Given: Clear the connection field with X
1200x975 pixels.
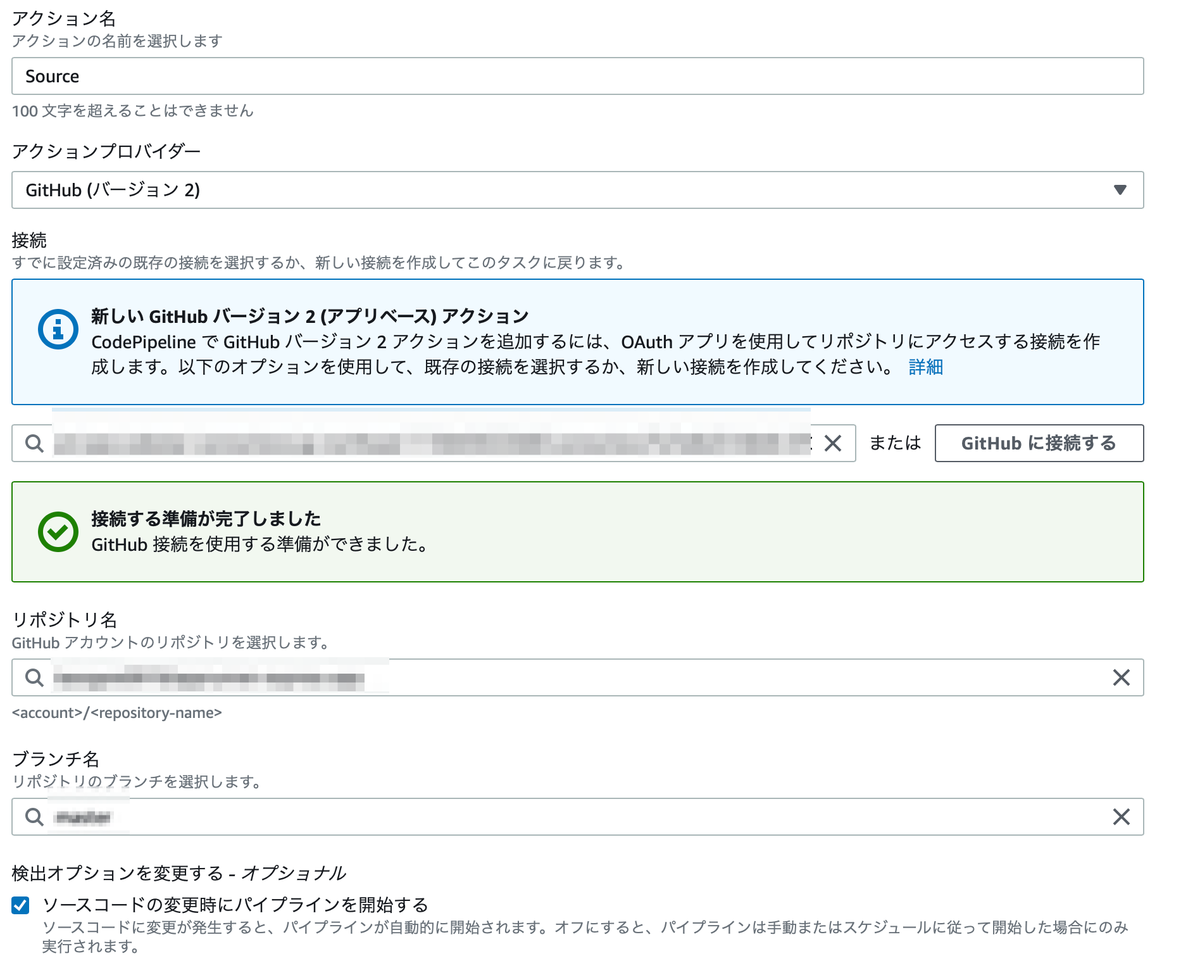Looking at the screenshot, I should tap(832, 443).
